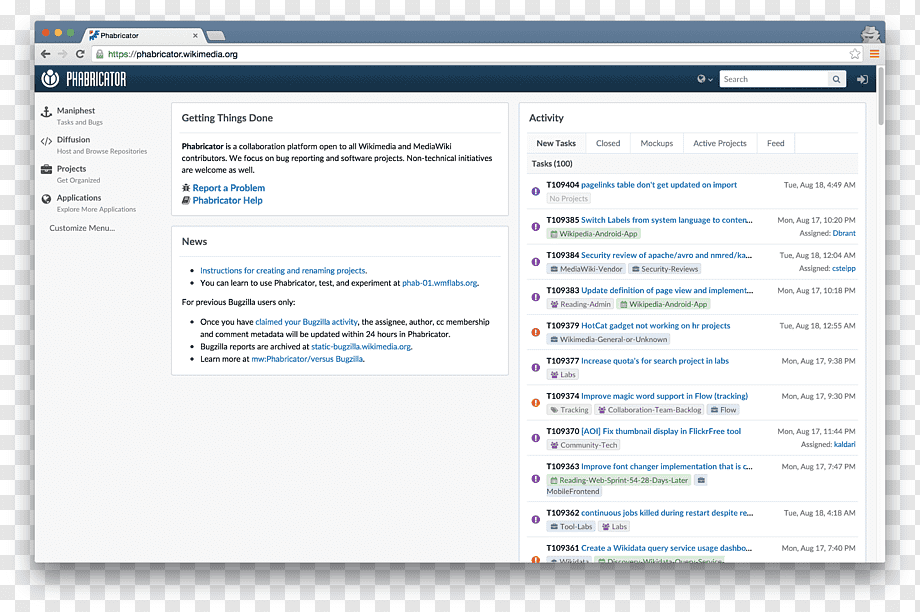Click priority icon for task T109385

click(x=536, y=226)
